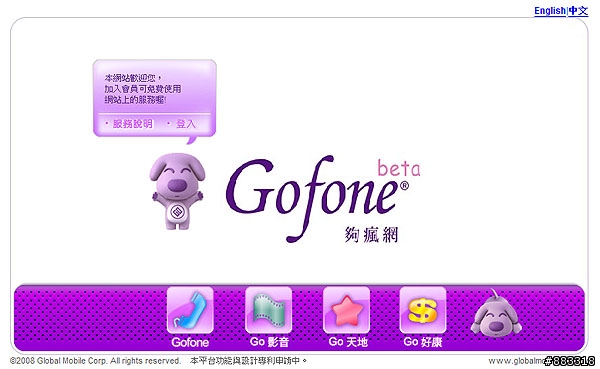The image size is (600, 369).
Task: Click the sleeping dog head icon in purple bar
Action: tap(496, 314)
